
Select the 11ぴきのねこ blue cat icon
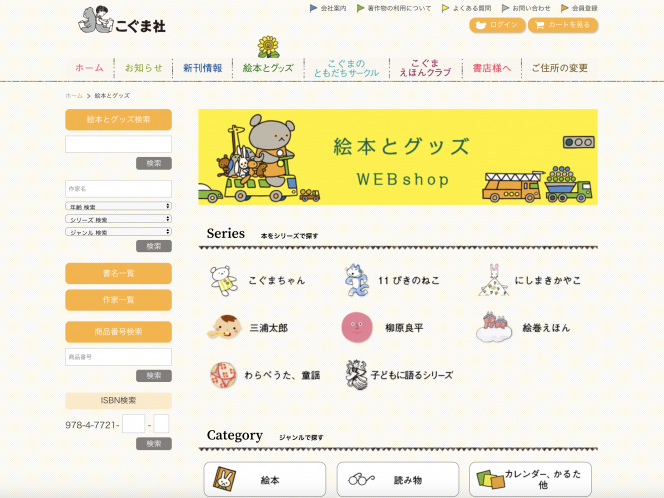(x=357, y=280)
